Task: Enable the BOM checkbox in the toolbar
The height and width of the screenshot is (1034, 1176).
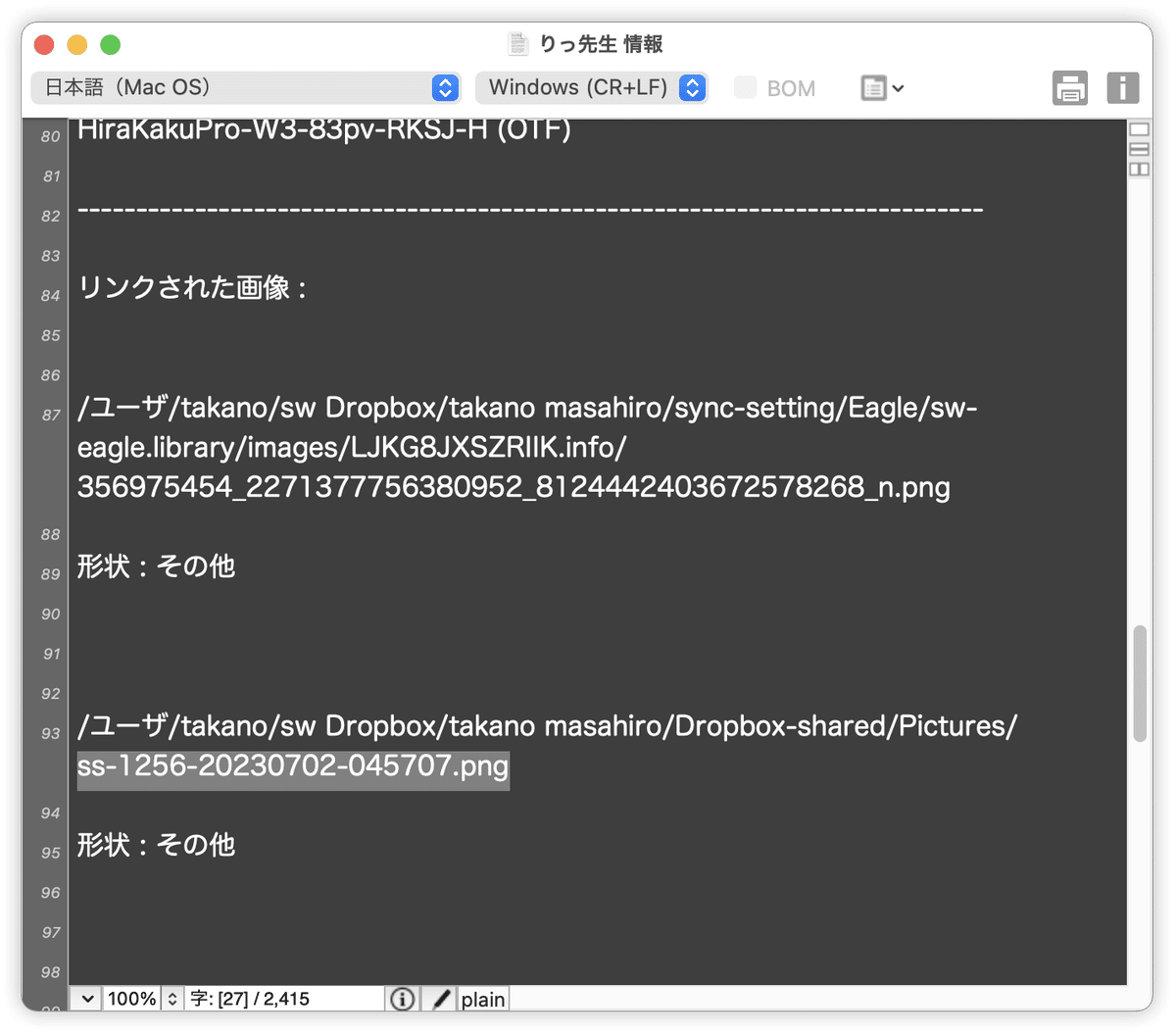Action: pyautogui.click(x=745, y=88)
